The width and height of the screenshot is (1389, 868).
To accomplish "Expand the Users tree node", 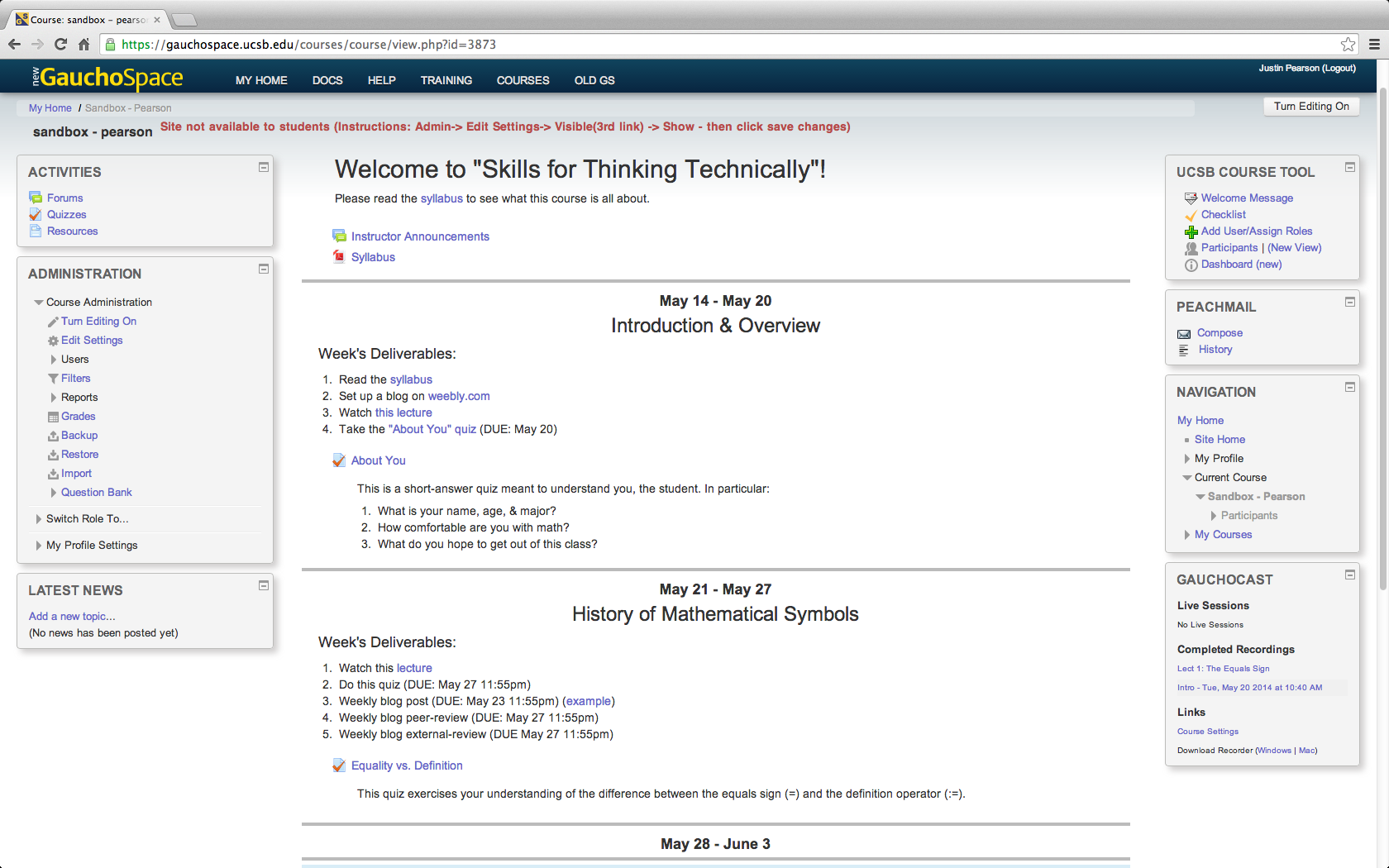I will [54, 360].
